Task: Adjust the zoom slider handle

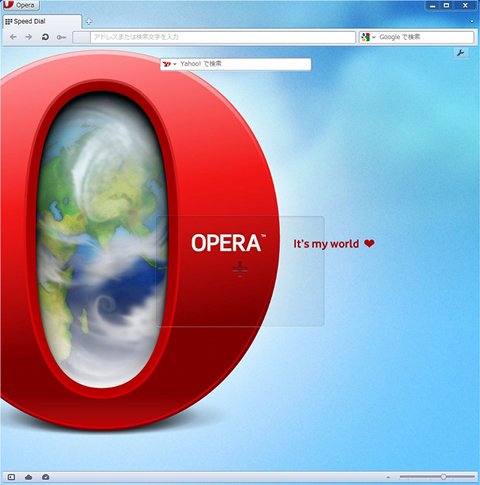Action: (443, 477)
